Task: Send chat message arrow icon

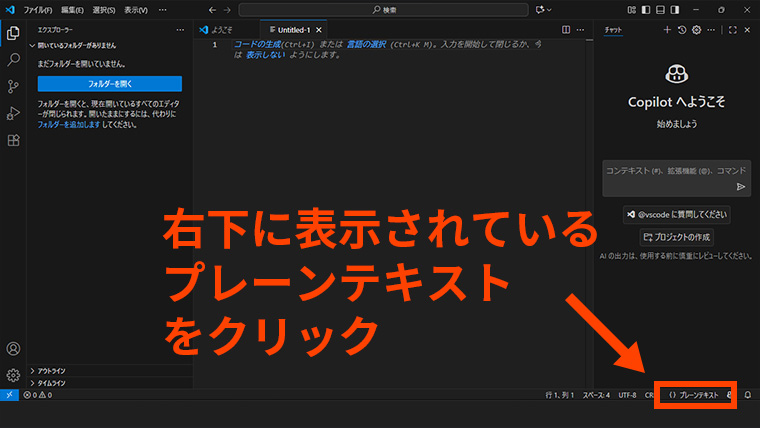Action: point(741,186)
